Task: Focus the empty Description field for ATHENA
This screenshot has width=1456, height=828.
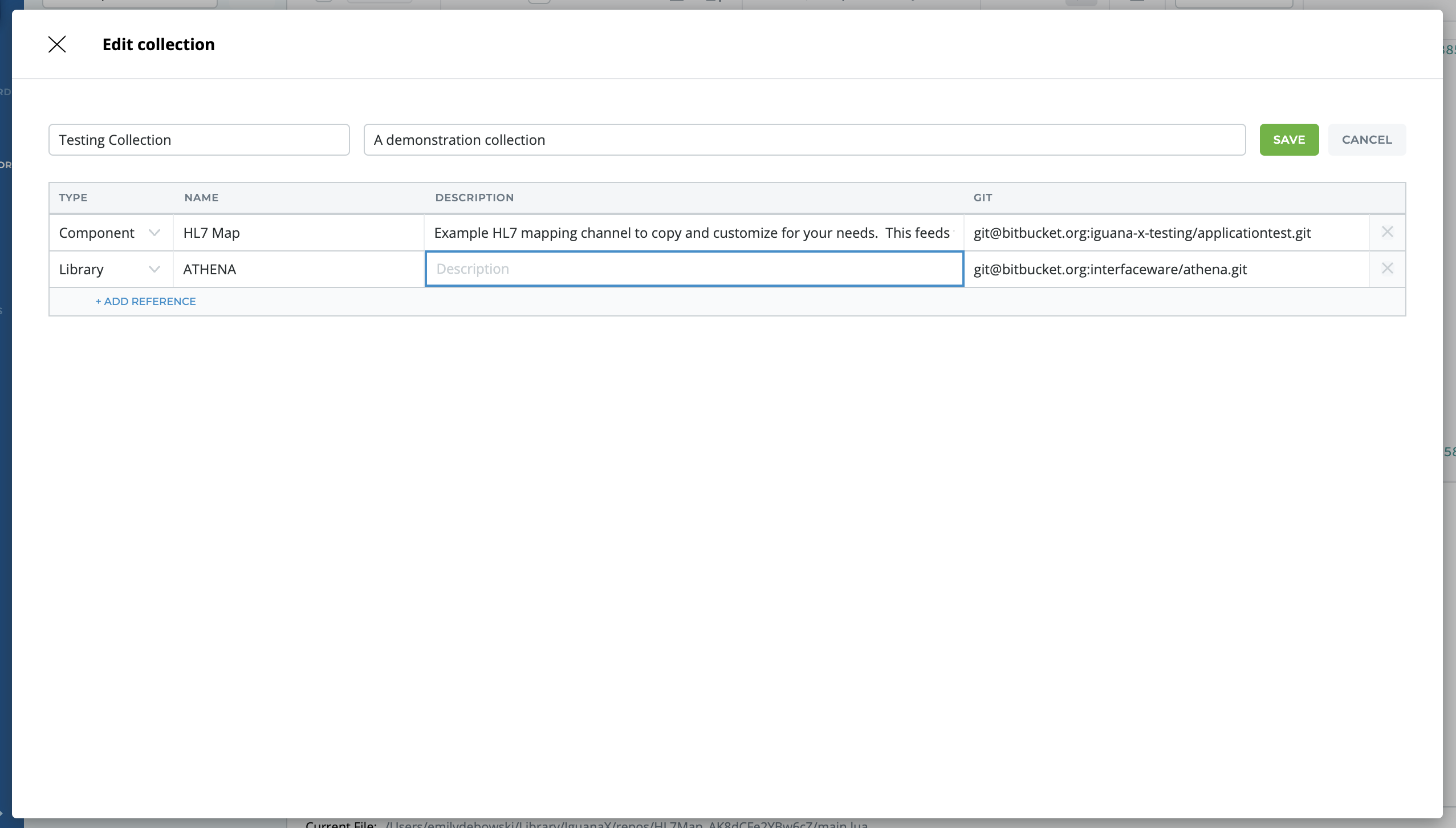Action: coord(693,269)
